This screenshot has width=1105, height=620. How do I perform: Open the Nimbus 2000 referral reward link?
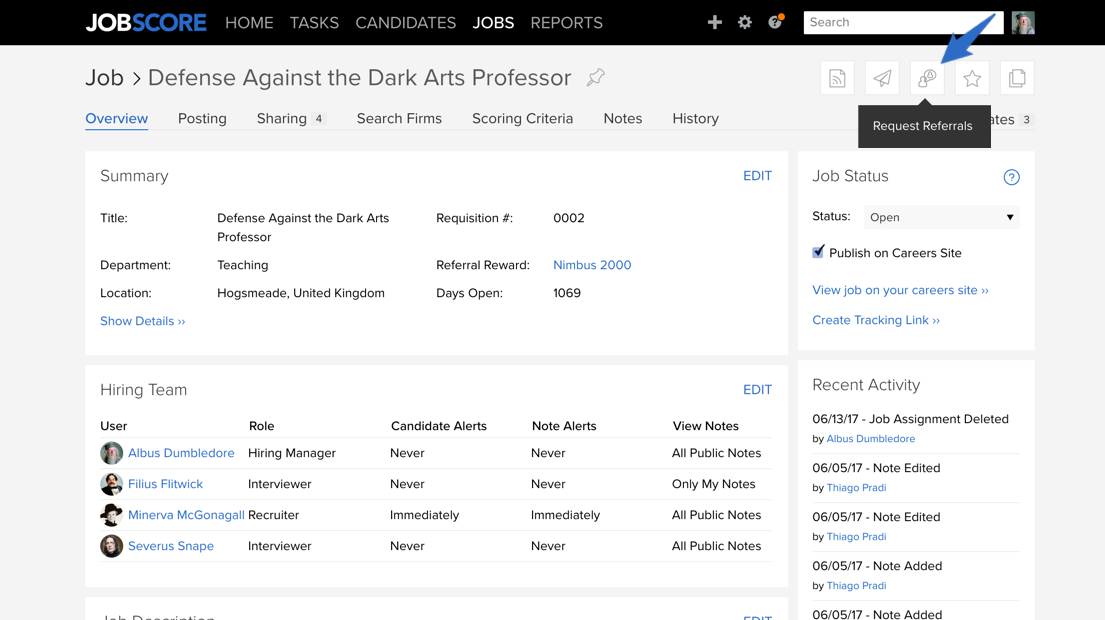592,265
